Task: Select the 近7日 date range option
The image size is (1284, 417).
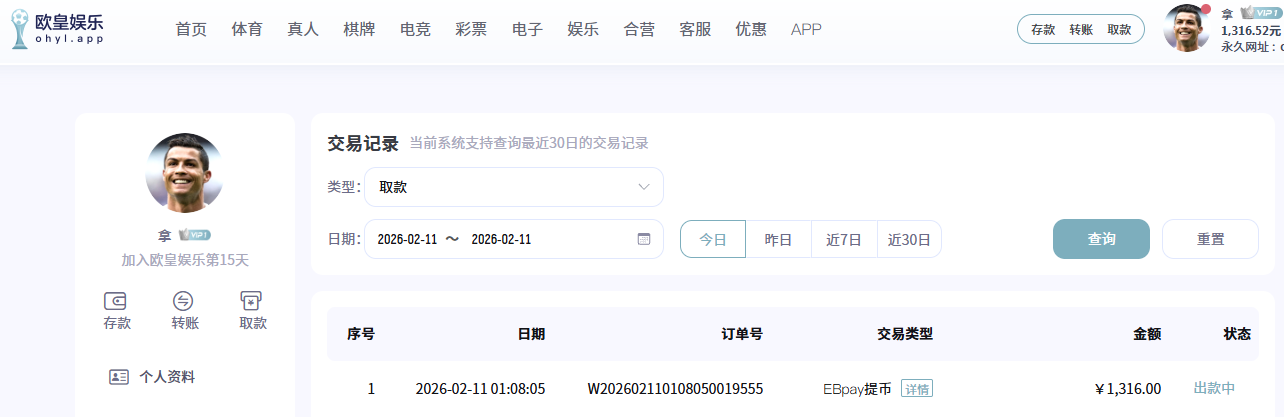Action: coord(843,239)
